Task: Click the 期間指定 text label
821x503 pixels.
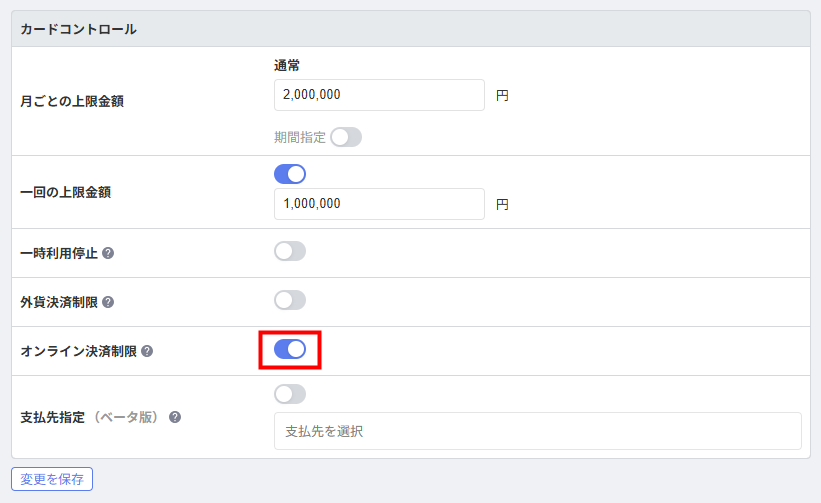Action: pyautogui.click(x=299, y=138)
